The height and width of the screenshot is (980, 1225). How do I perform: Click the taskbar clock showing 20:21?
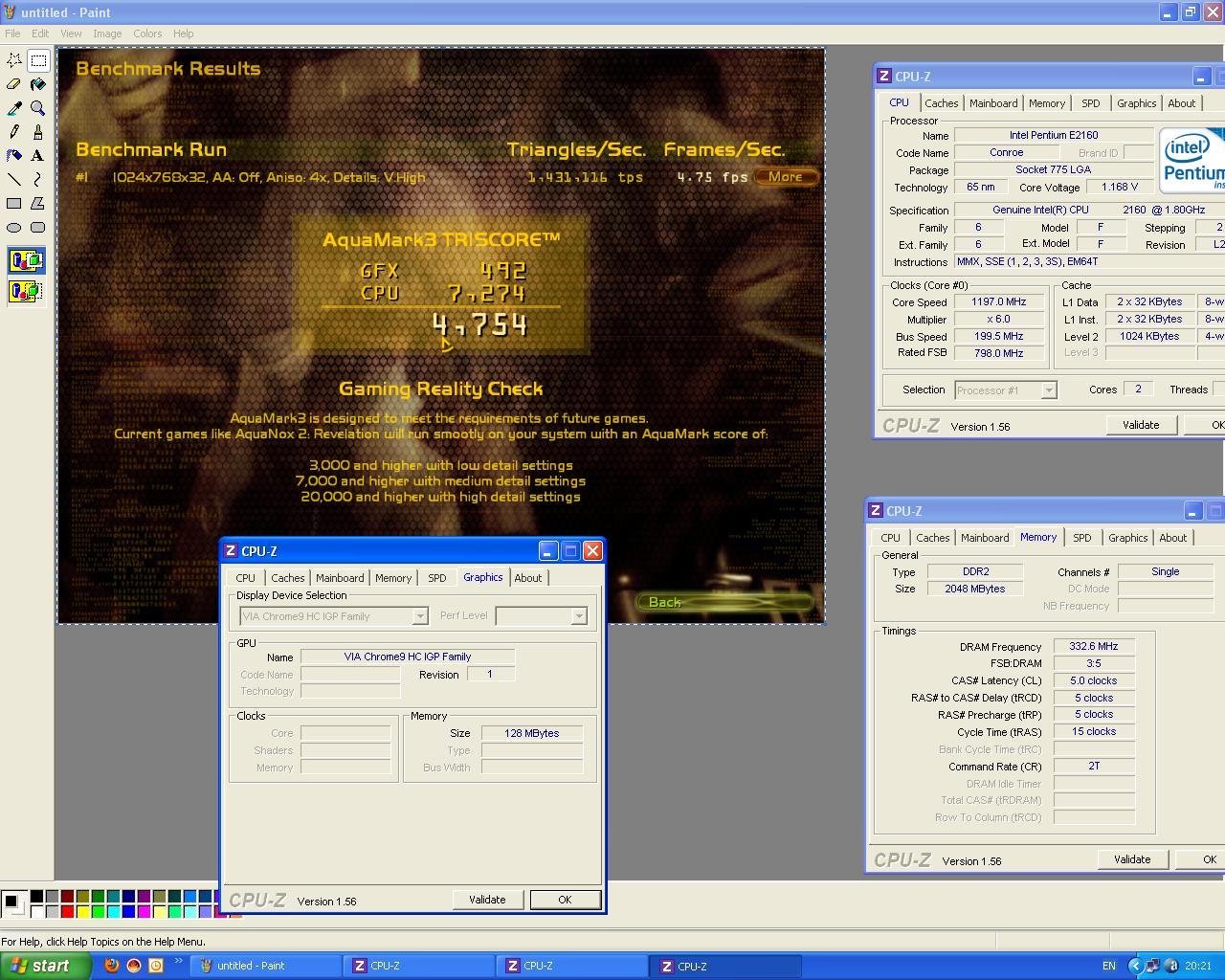1198,966
